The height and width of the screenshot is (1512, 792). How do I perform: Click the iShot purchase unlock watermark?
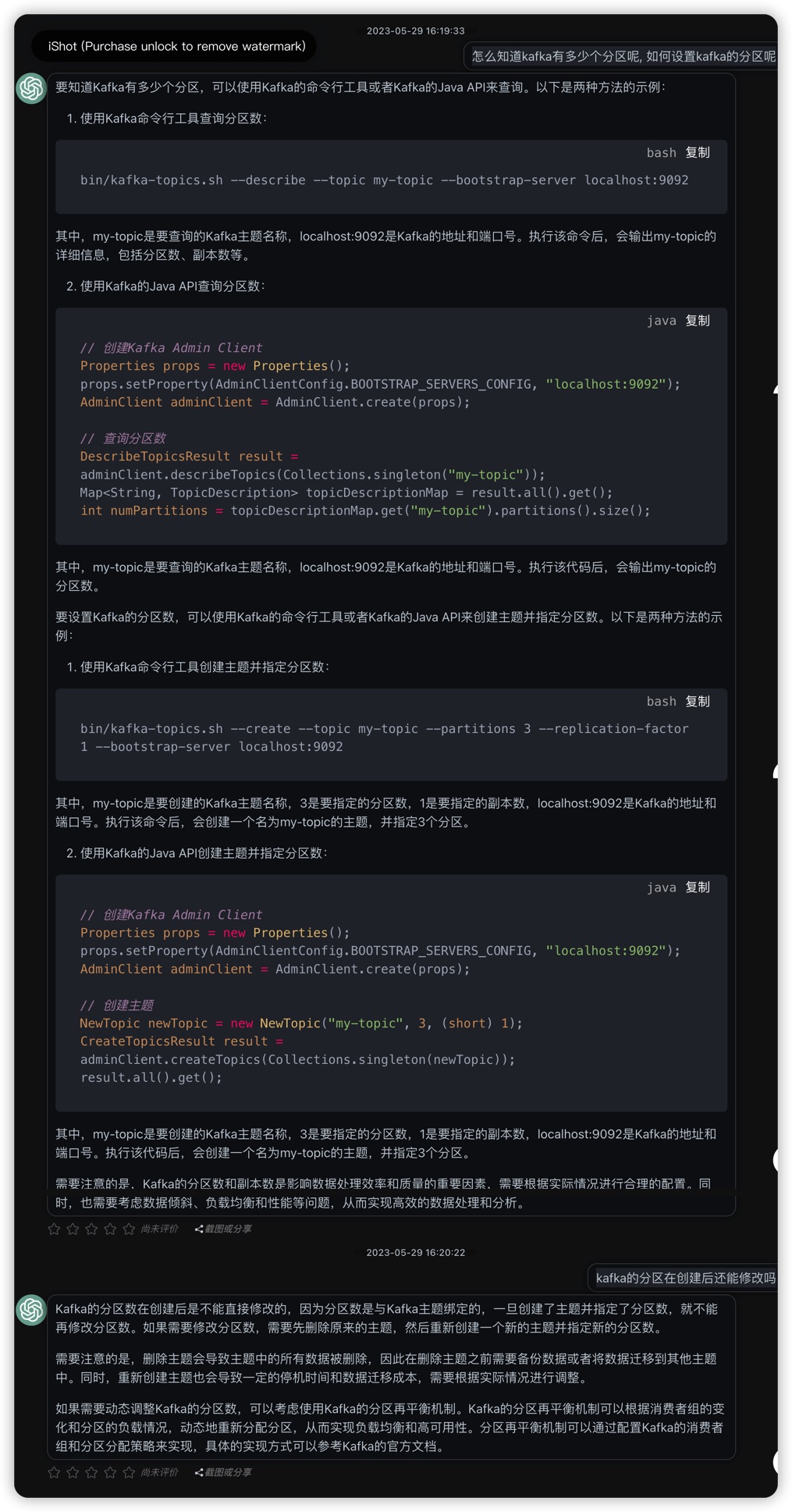coord(176,47)
